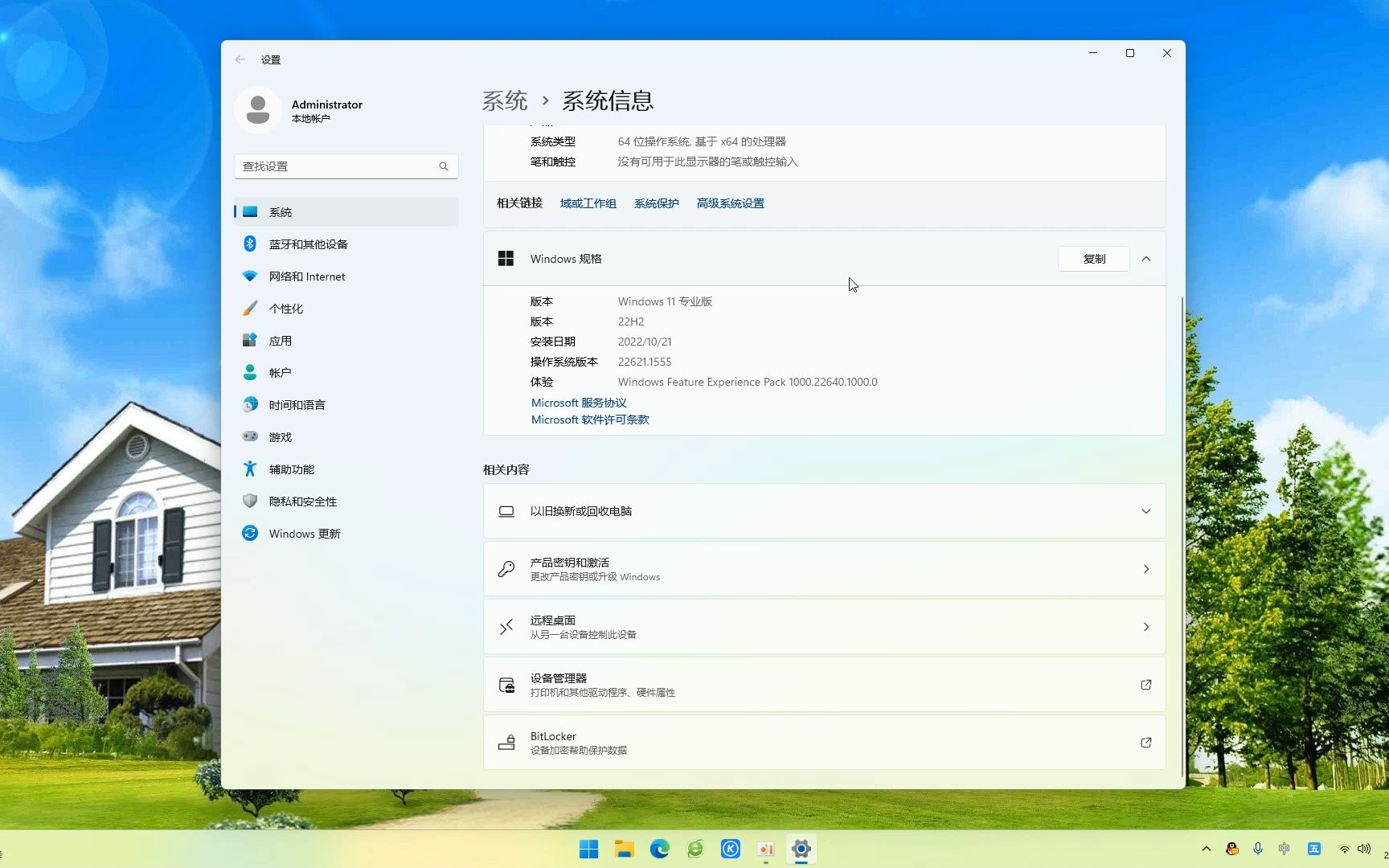
Task: Open the 游戏 settings page
Action: pos(281,436)
